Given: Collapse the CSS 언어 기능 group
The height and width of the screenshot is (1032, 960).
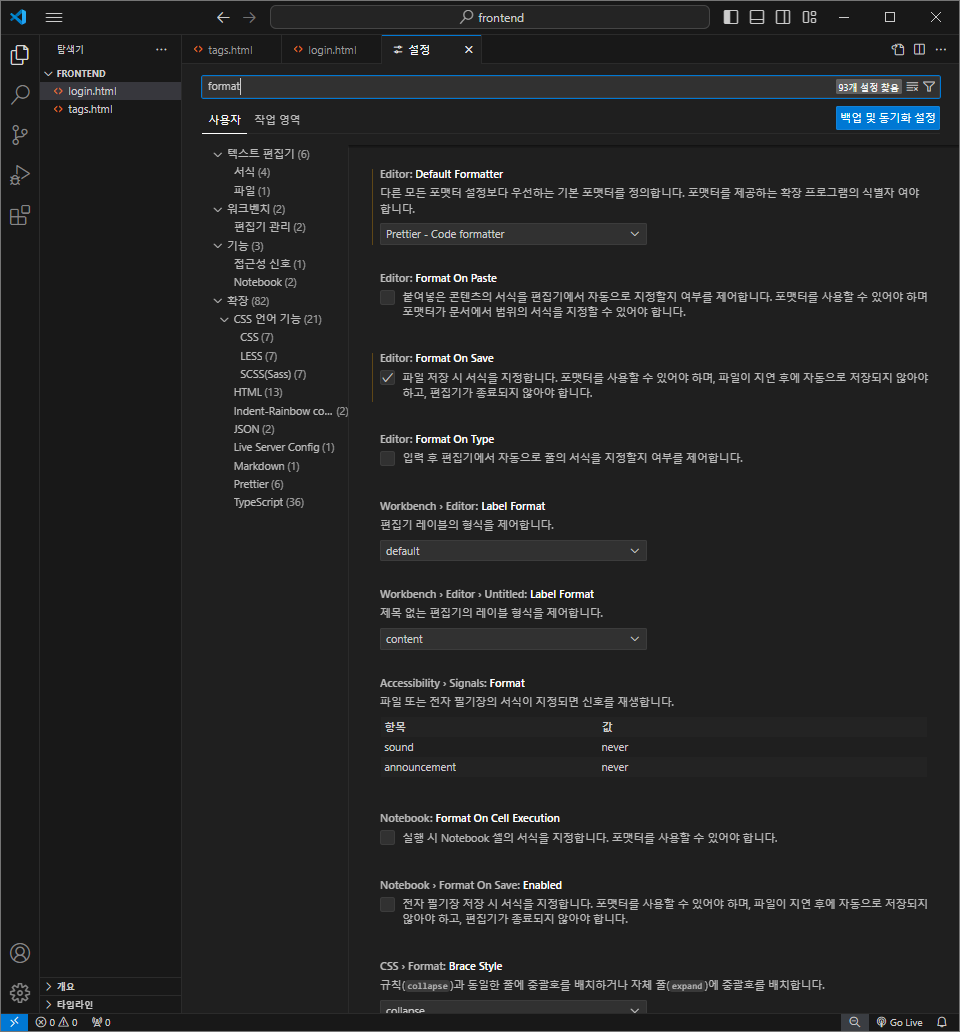Looking at the screenshot, I should coord(224,319).
